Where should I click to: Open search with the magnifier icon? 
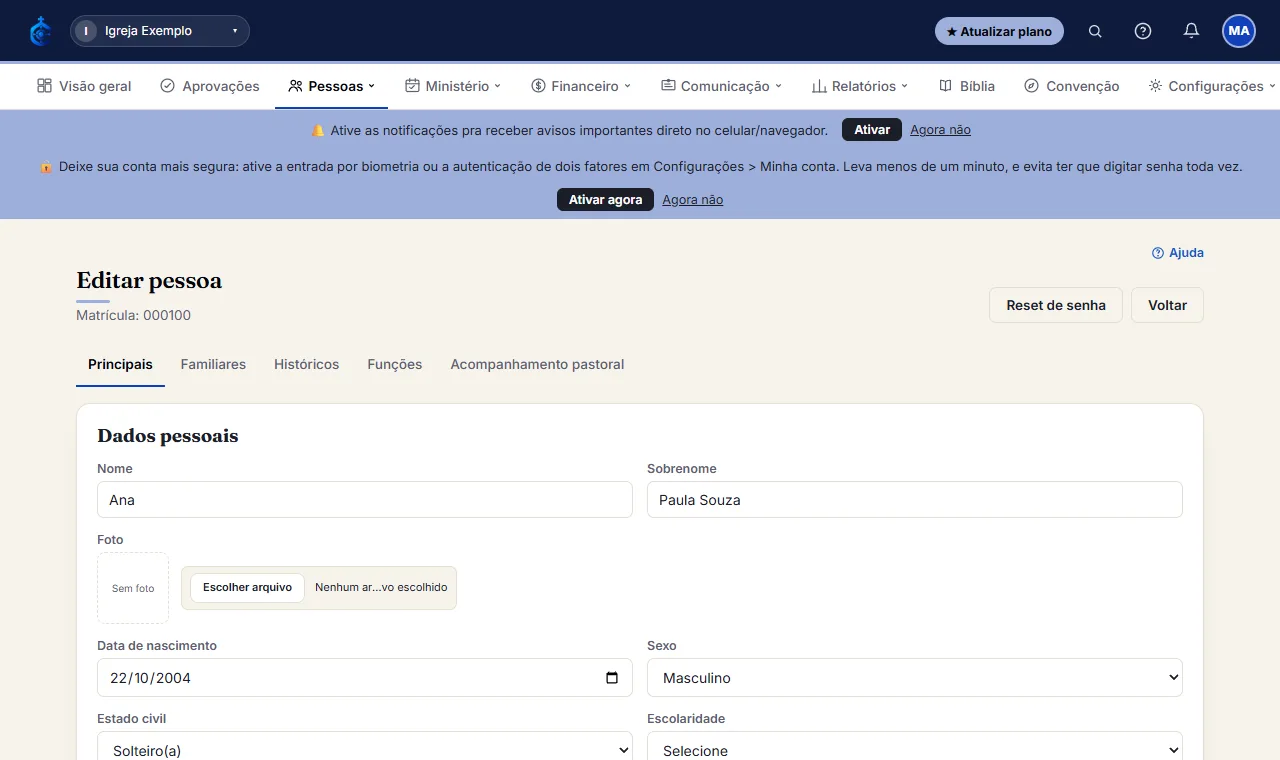point(1095,31)
